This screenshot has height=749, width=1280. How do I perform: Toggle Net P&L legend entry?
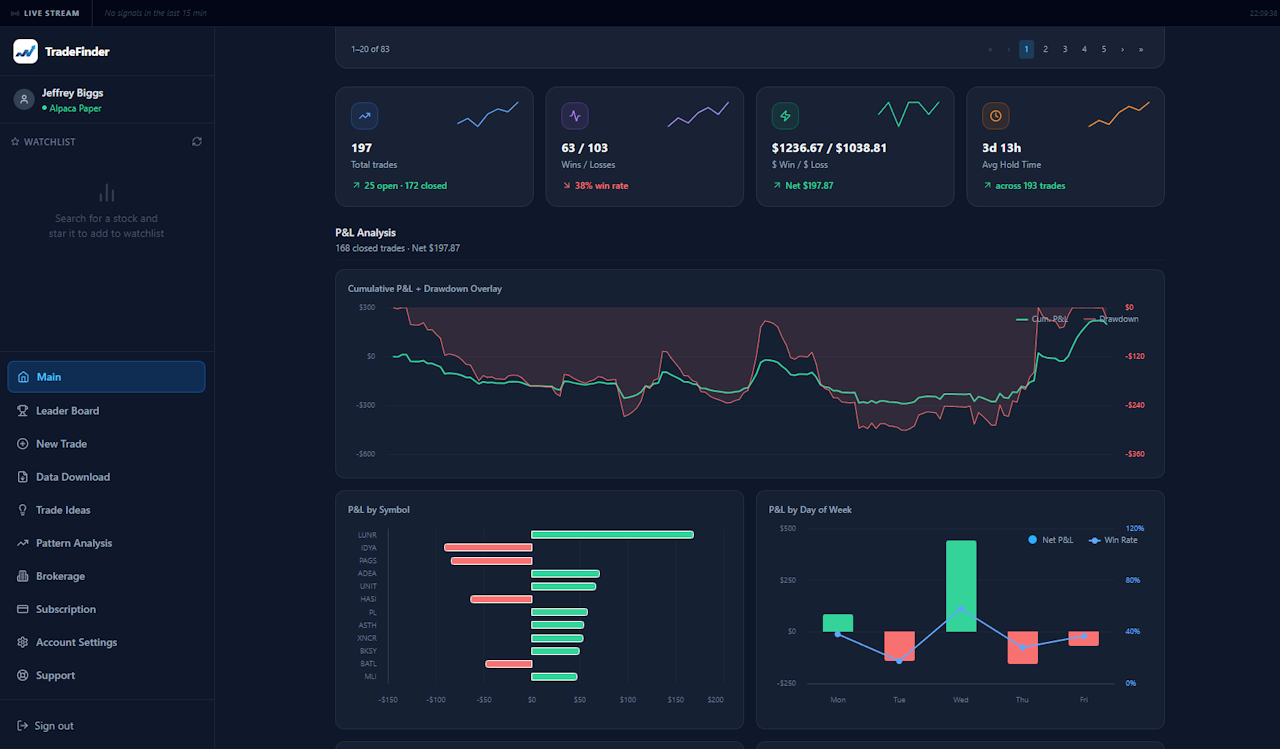[1050, 540]
